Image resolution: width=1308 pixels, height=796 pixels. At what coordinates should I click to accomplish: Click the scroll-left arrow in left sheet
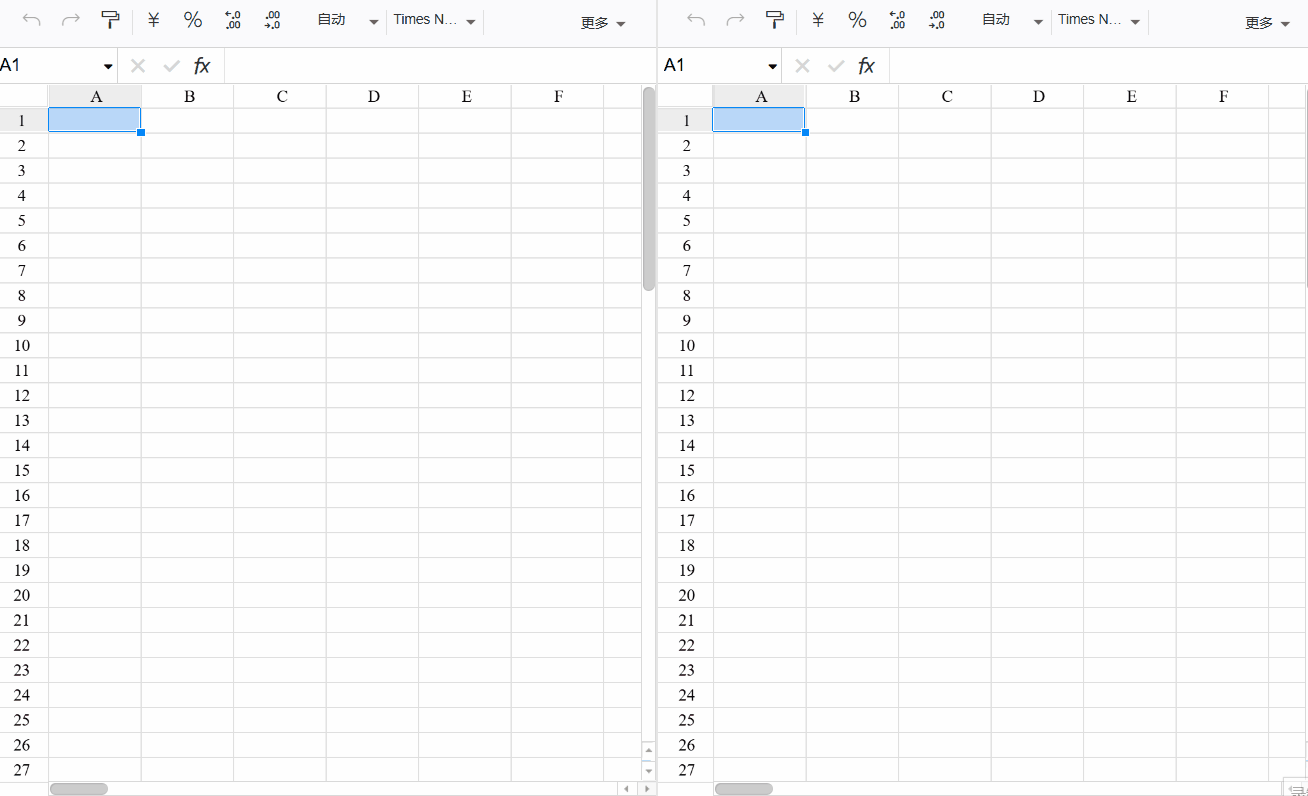626,789
